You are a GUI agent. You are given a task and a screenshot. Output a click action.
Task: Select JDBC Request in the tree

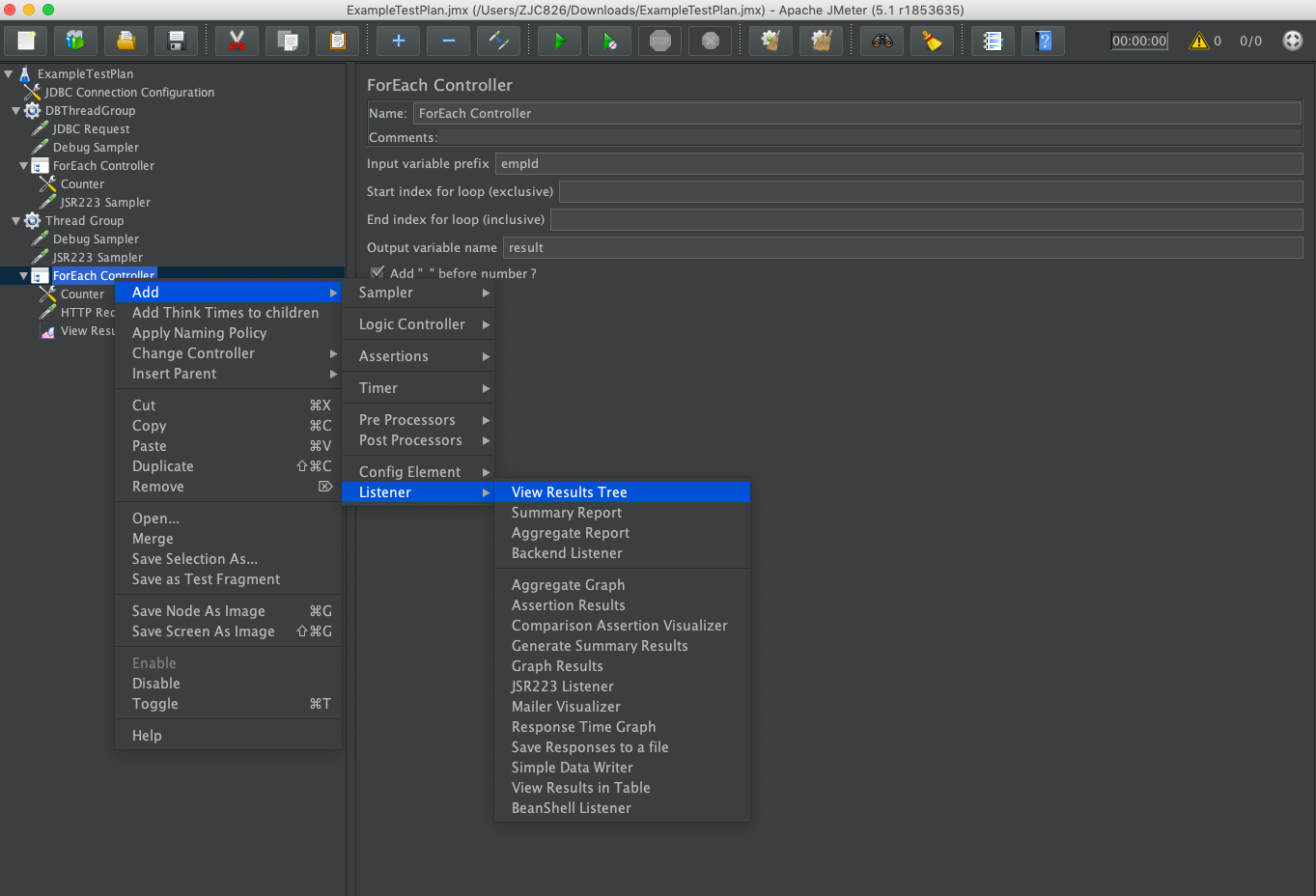pyautogui.click(x=91, y=128)
